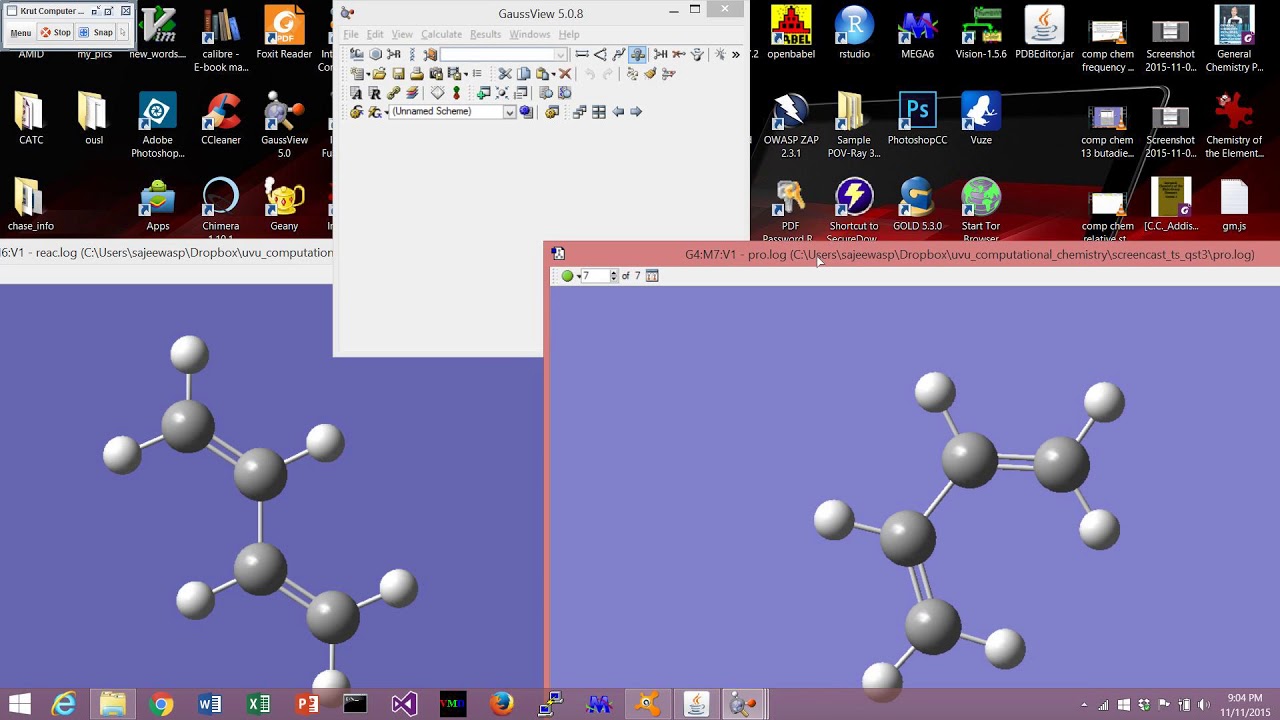Select the R-Group Fragment tool
This screenshot has height=720, width=1280.
tap(394, 54)
